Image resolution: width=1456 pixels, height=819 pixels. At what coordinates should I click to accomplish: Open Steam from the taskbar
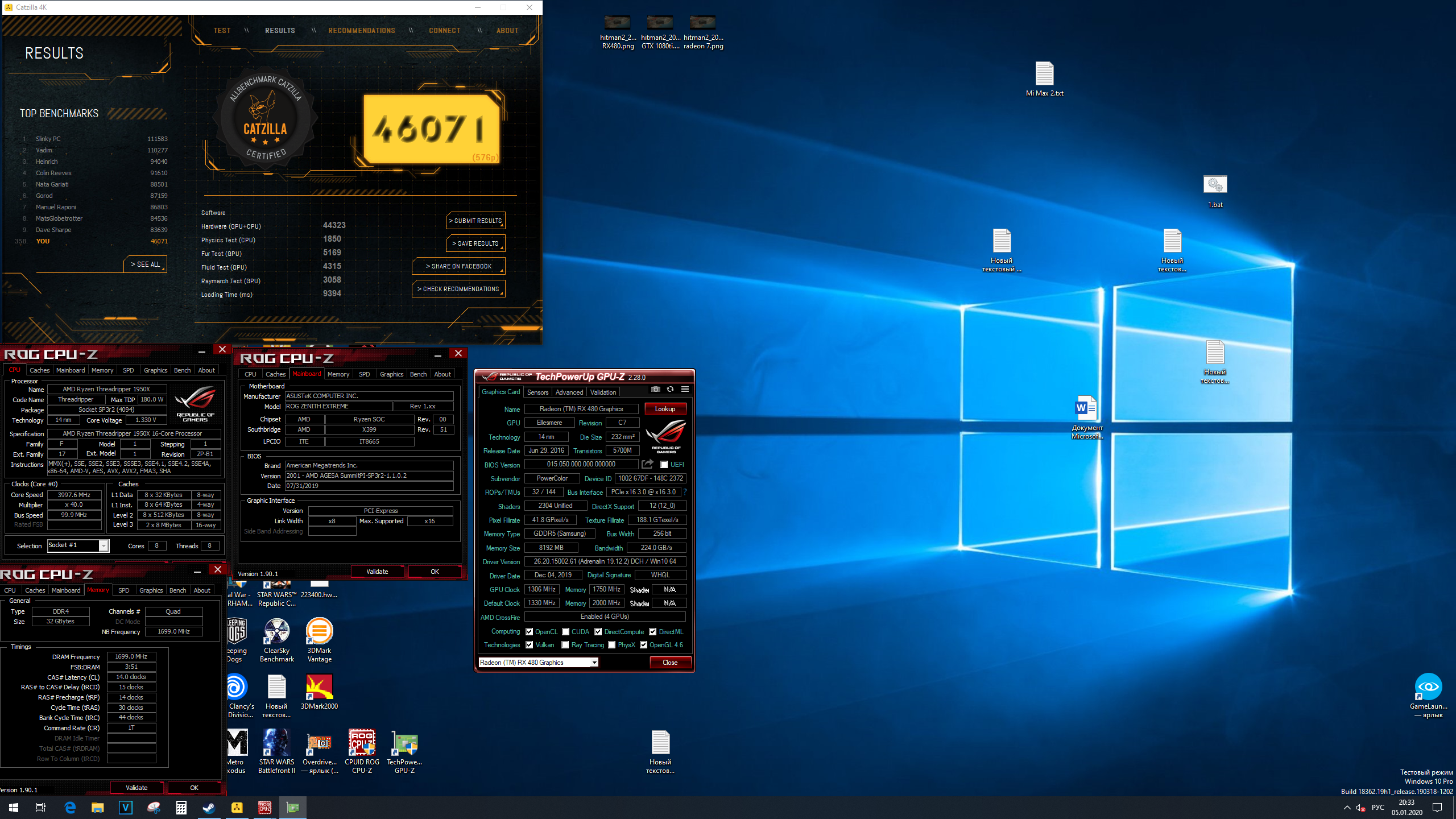(209, 808)
